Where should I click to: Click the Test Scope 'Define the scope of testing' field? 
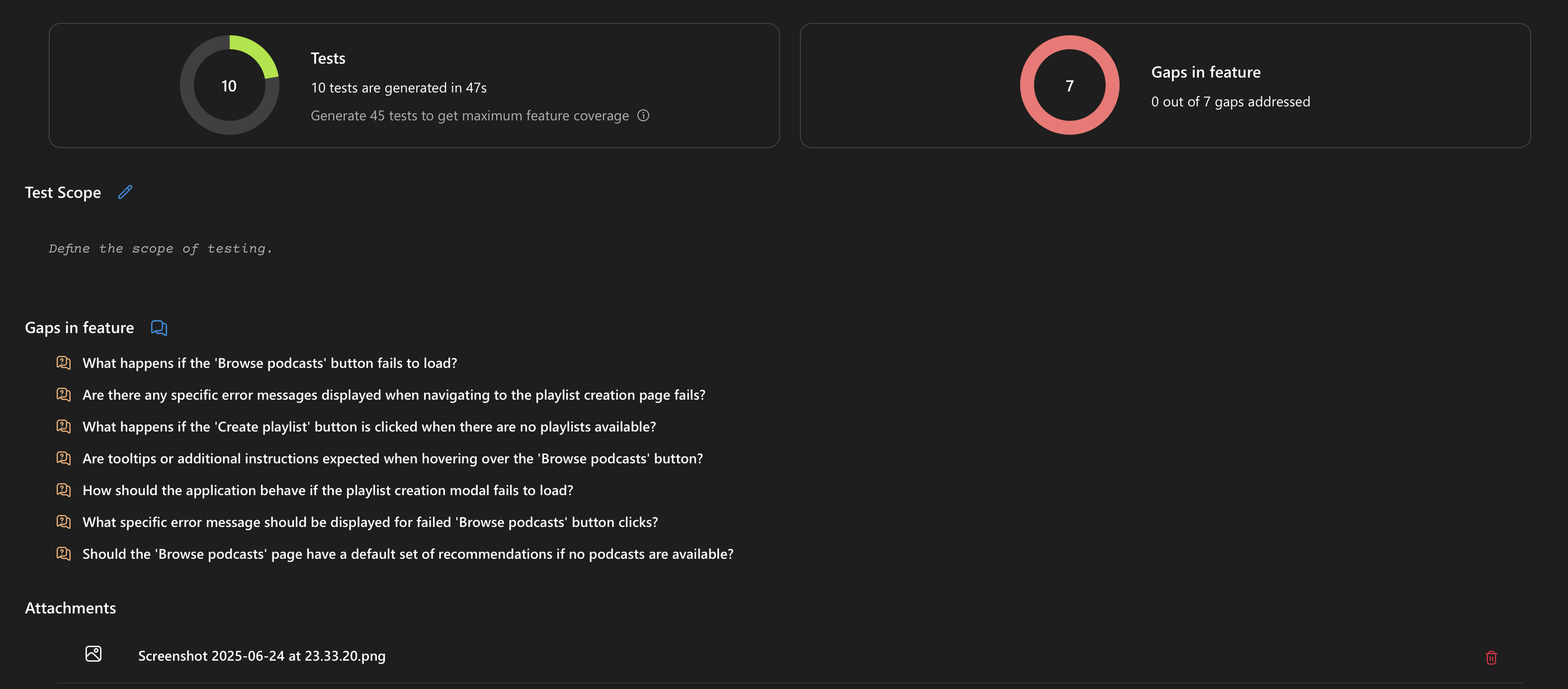(x=160, y=249)
